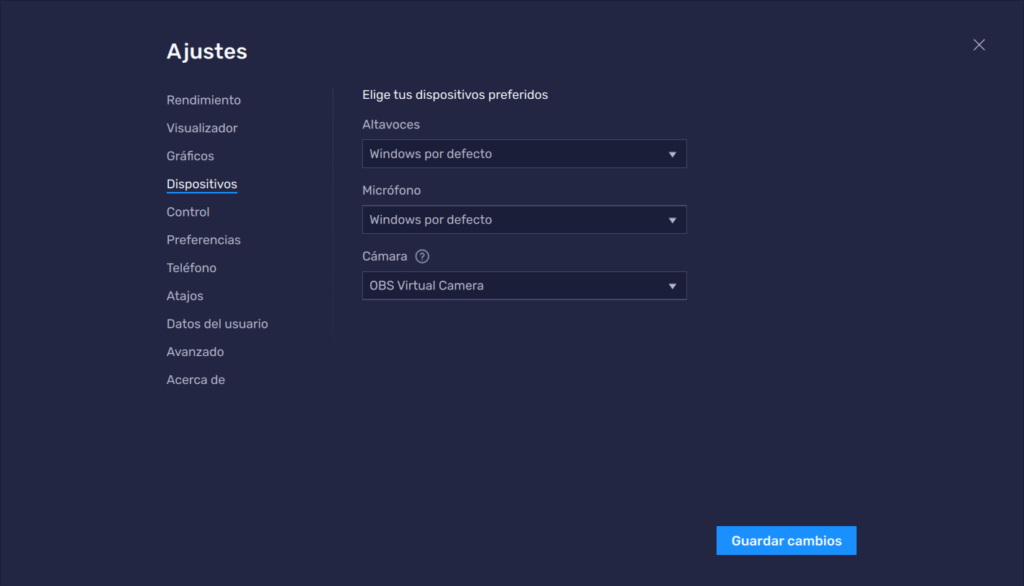View the Acerca de information page

click(x=195, y=380)
